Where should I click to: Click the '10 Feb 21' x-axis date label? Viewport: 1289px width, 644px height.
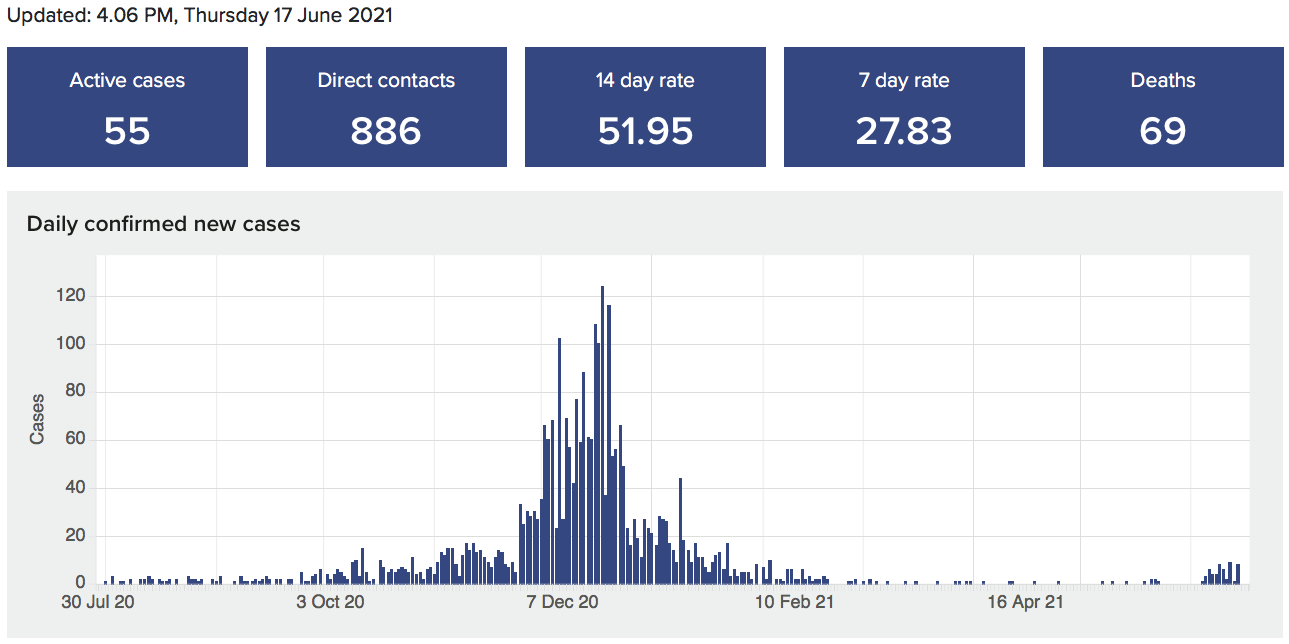[x=795, y=603]
